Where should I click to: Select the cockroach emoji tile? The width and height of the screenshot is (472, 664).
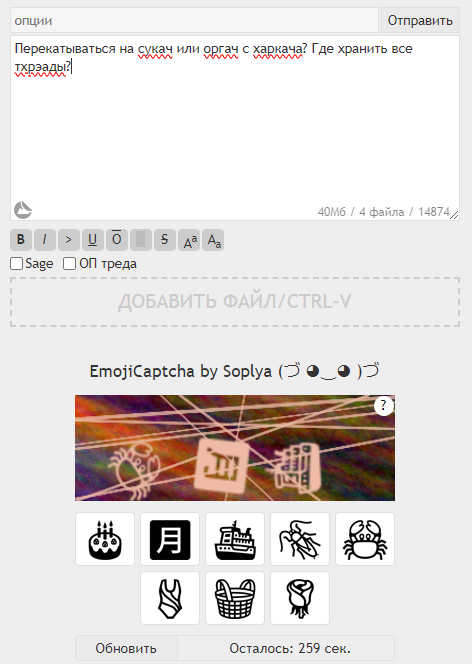point(300,539)
